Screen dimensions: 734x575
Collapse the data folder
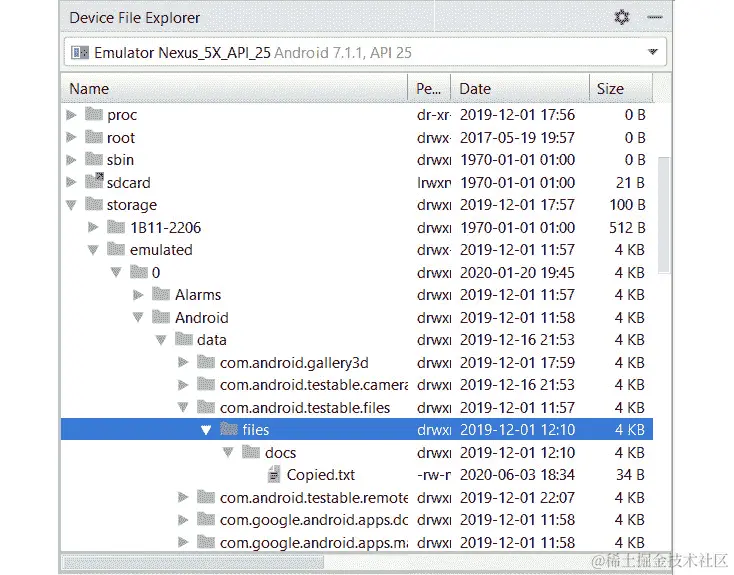pos(161,340)
